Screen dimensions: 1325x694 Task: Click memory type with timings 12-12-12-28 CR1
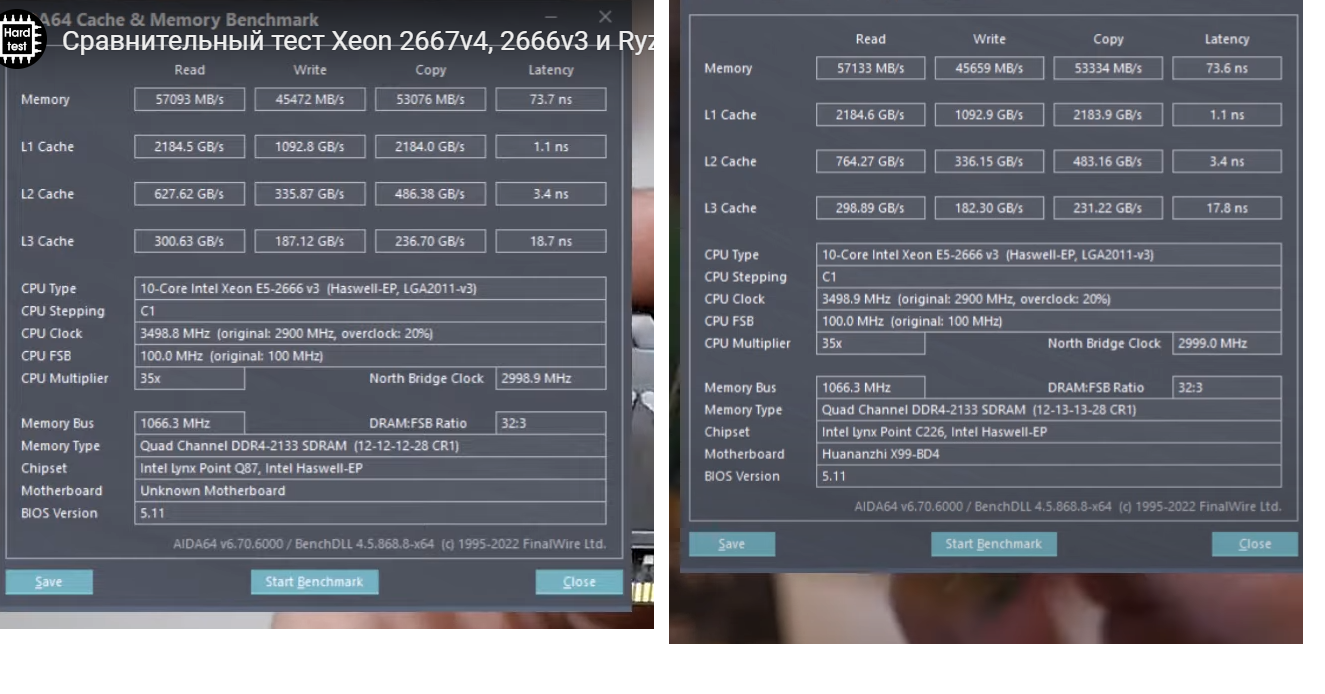(x=370, y=446)
